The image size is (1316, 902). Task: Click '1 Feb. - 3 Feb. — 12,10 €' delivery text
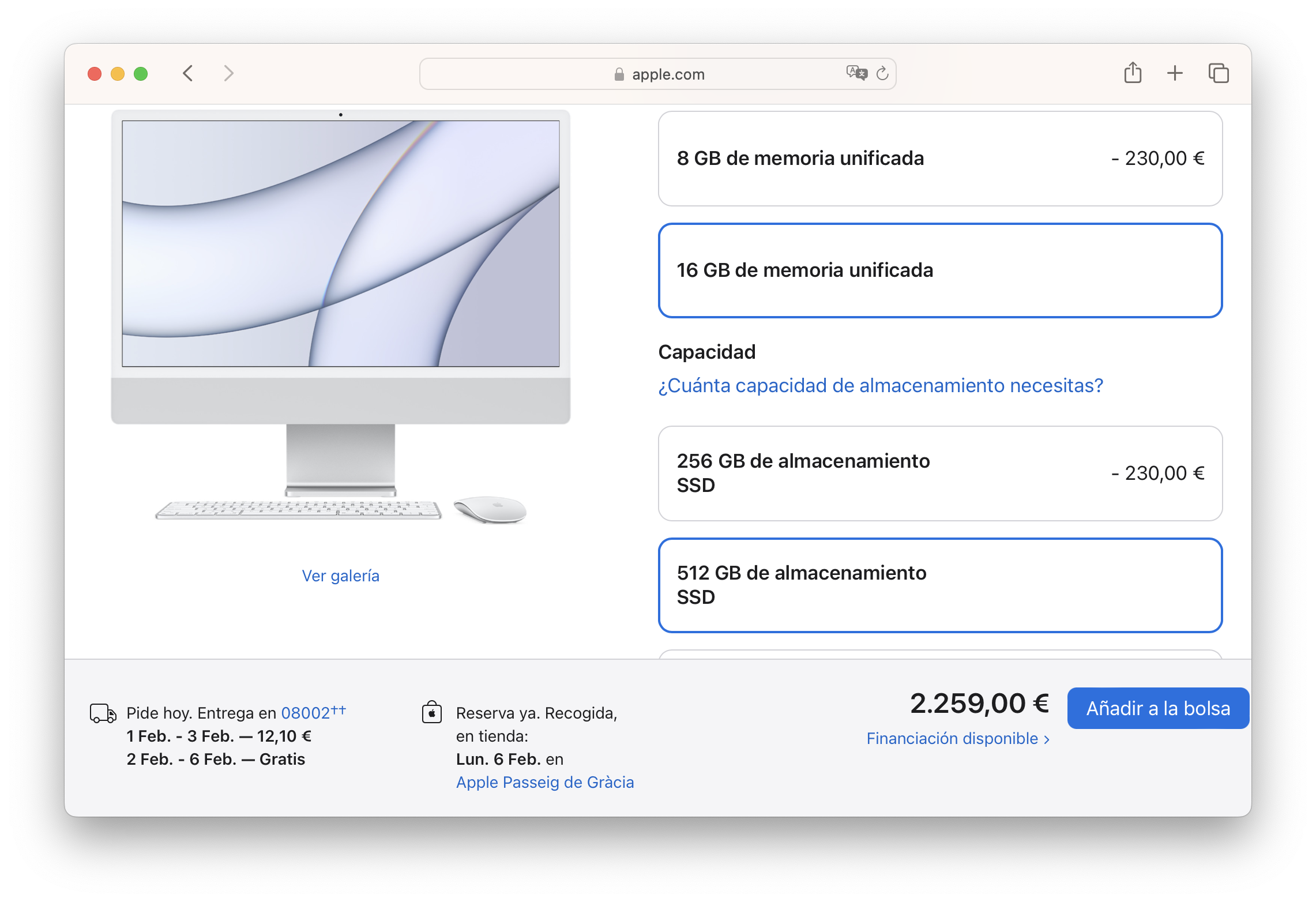click(219, 736)
